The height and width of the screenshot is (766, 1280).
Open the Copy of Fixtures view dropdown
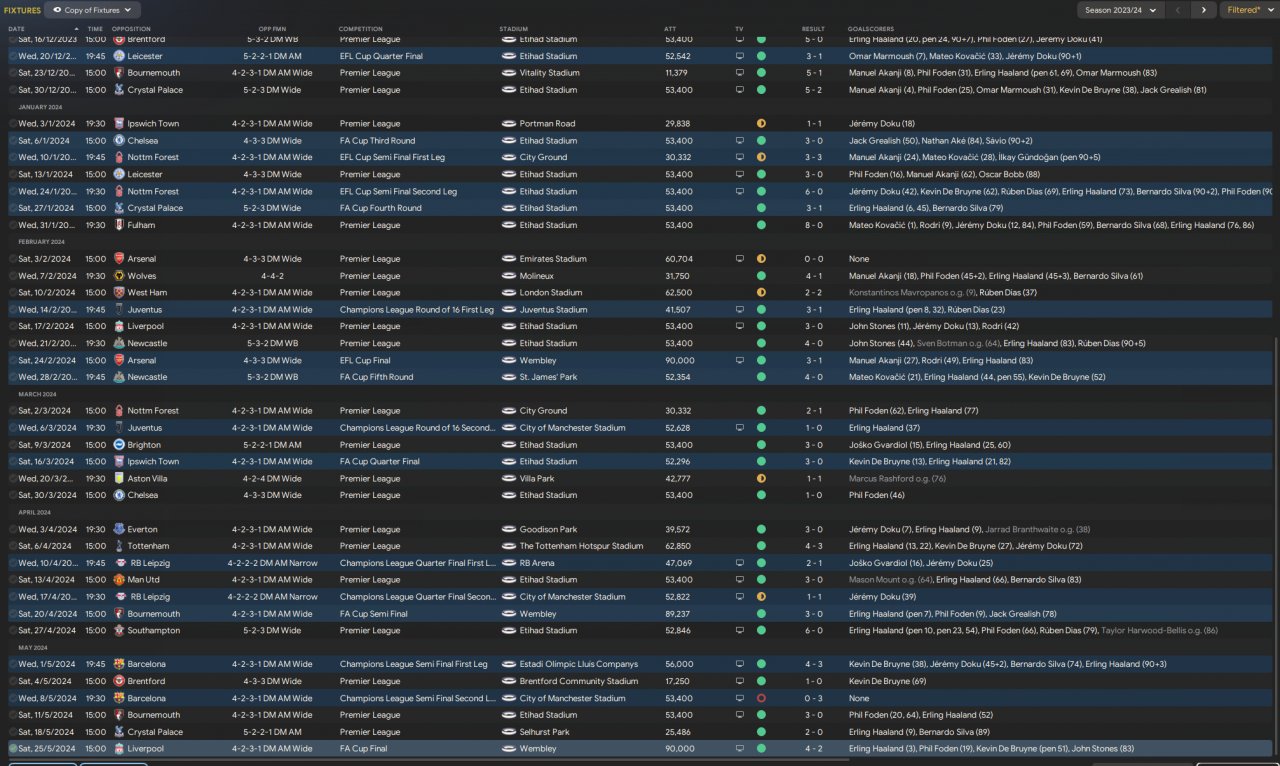coord(90,10)
